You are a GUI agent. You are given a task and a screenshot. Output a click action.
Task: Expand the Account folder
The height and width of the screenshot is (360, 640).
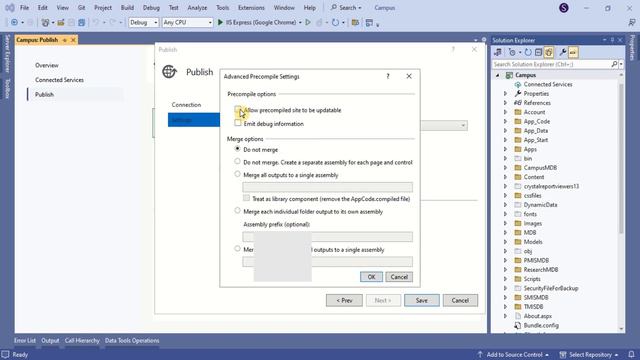click(x=505, y=112)
